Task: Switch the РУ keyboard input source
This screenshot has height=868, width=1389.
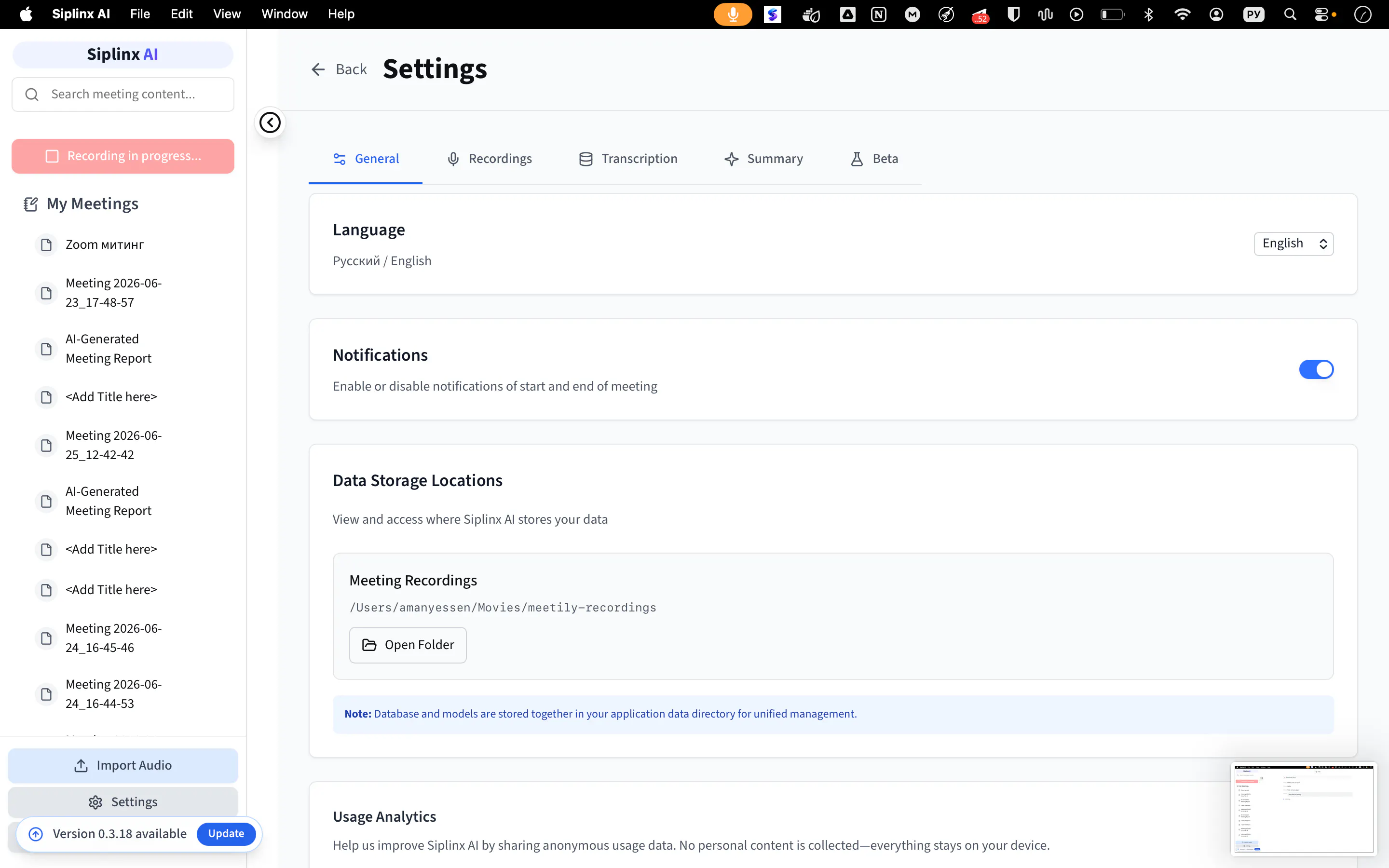Action: 1253,14
